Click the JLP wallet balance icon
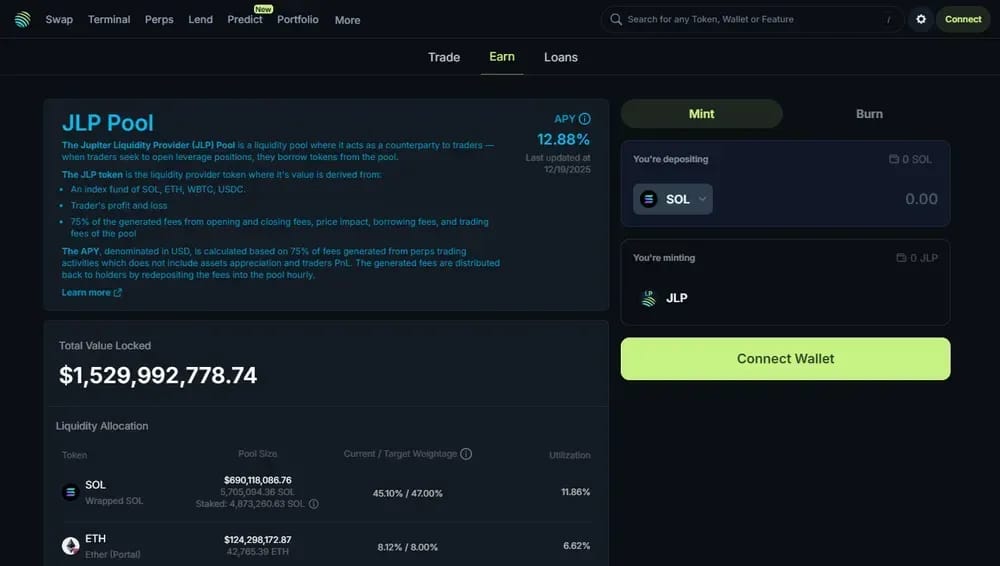 coord(901,258)
